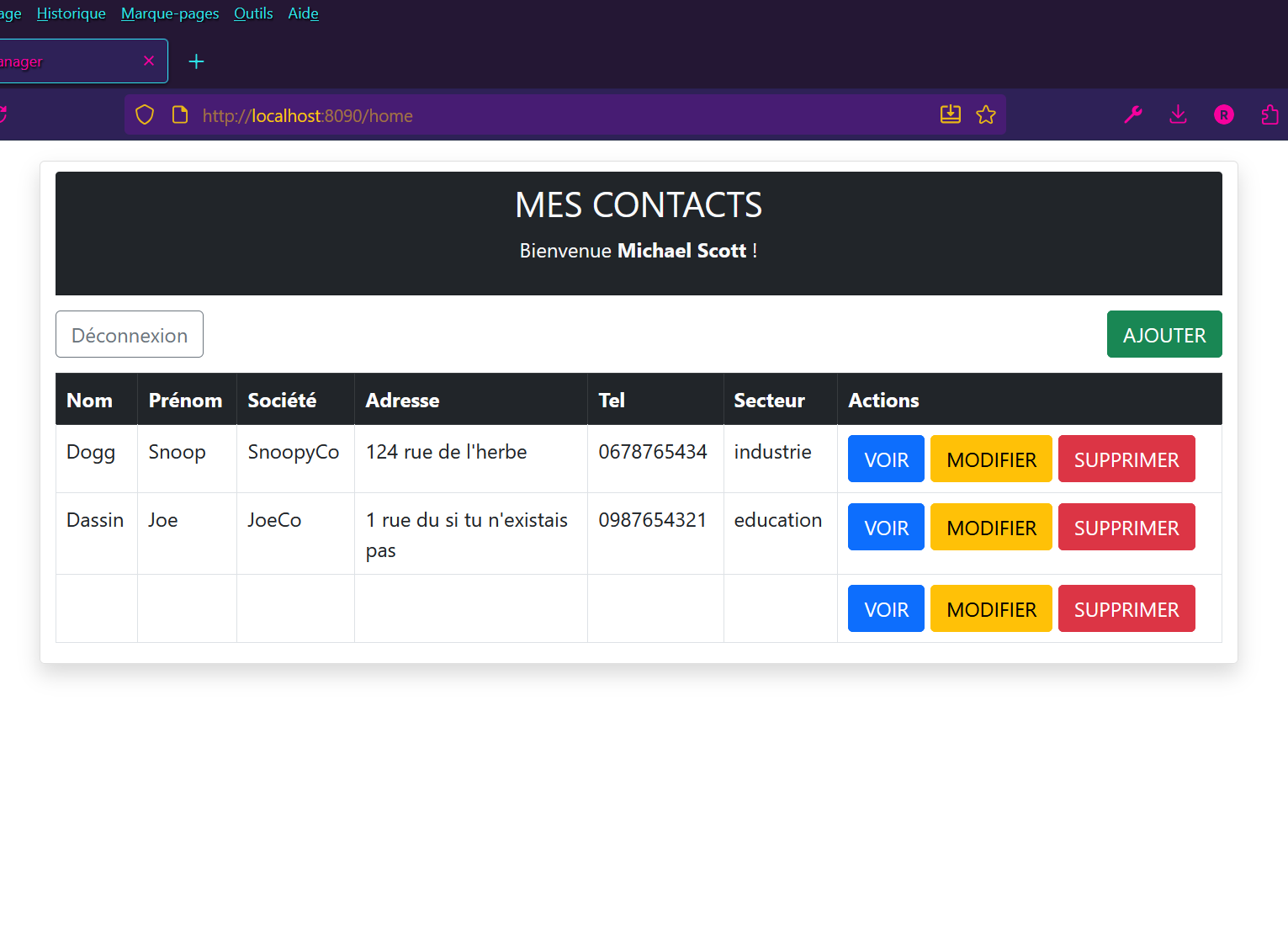Click VOIR for Snoop Dogg
Viewport: 1288px width, 945px height.
pyautogui.click(x=886, y=459)
